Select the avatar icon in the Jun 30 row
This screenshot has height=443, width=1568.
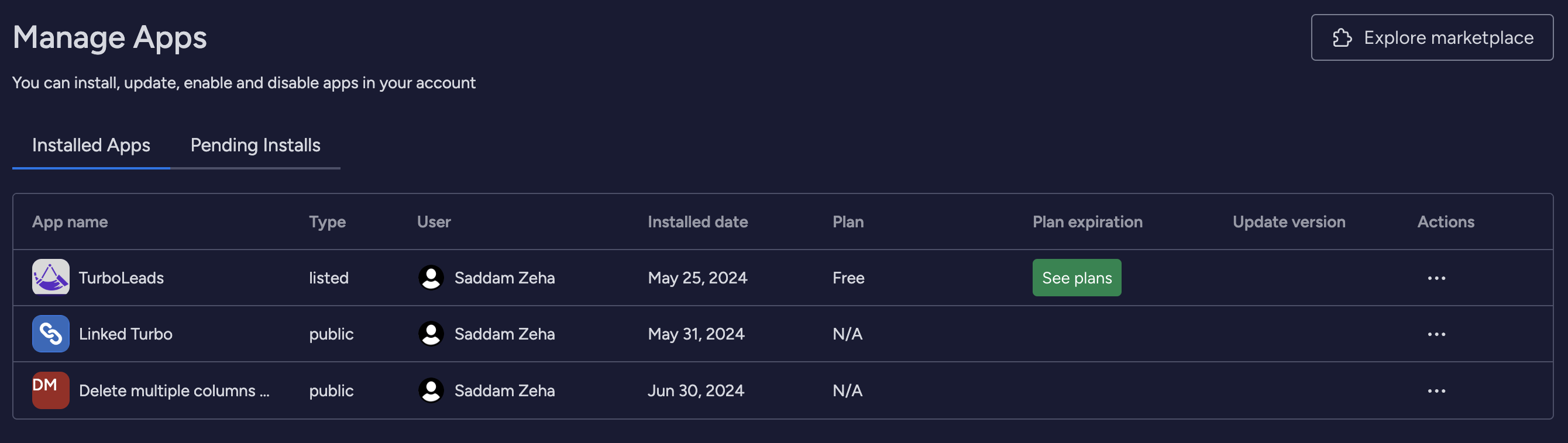click(431, 390)
